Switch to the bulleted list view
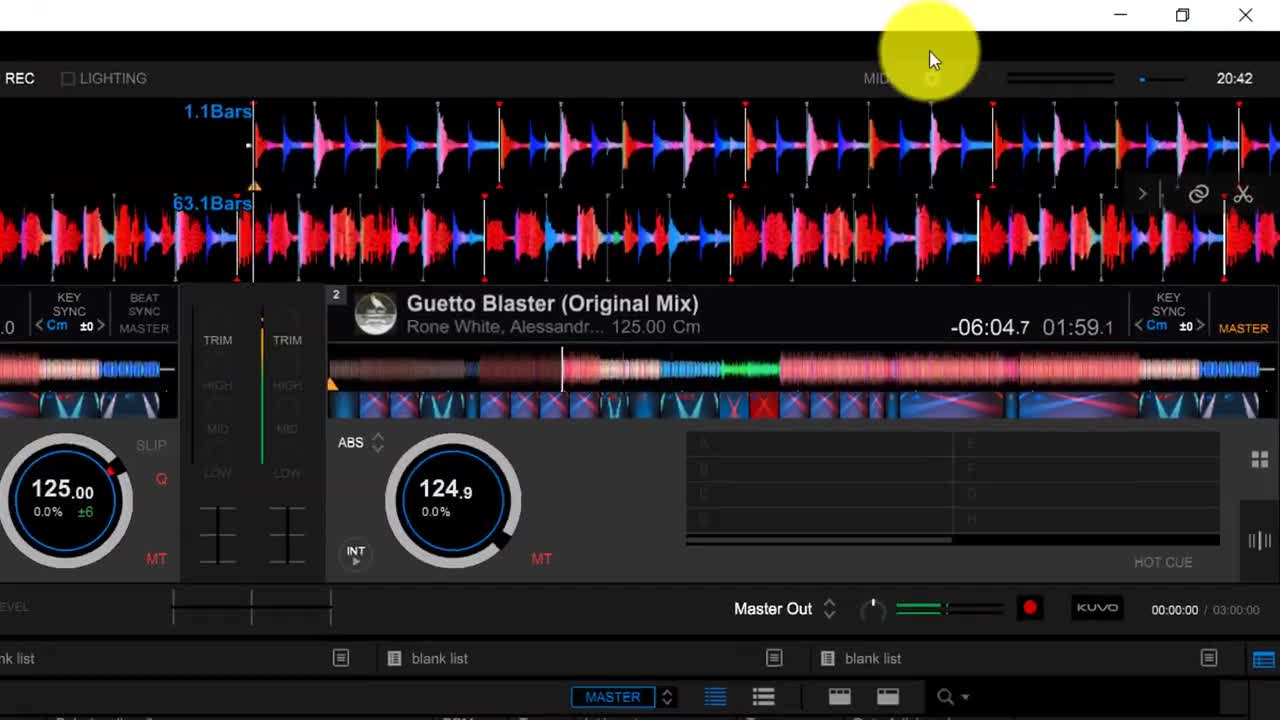Image resolution: width=1280 pixels, height=720 pixels. coord(763,697)
